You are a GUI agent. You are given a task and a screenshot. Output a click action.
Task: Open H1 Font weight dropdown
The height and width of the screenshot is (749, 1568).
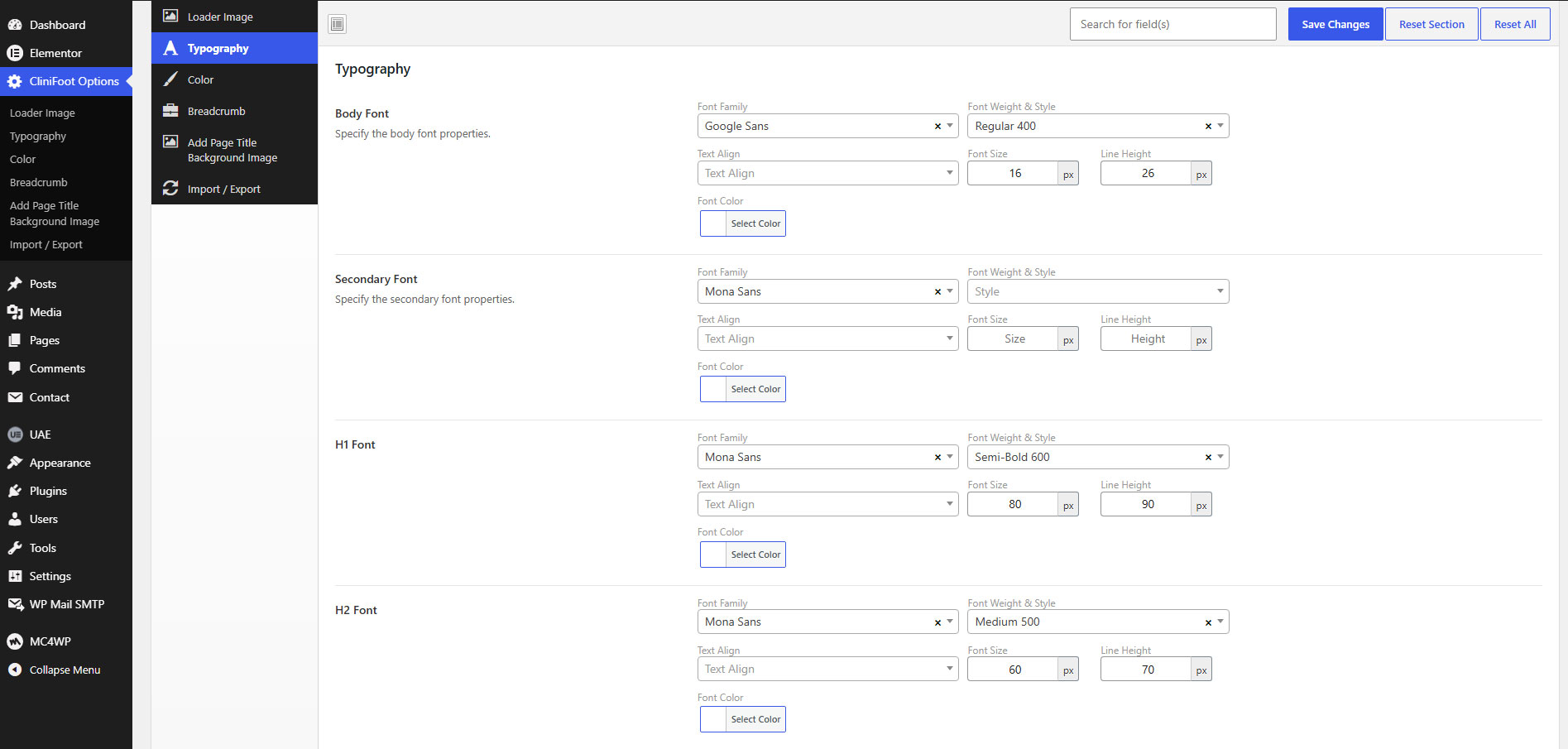click(x=1098, y=457)
